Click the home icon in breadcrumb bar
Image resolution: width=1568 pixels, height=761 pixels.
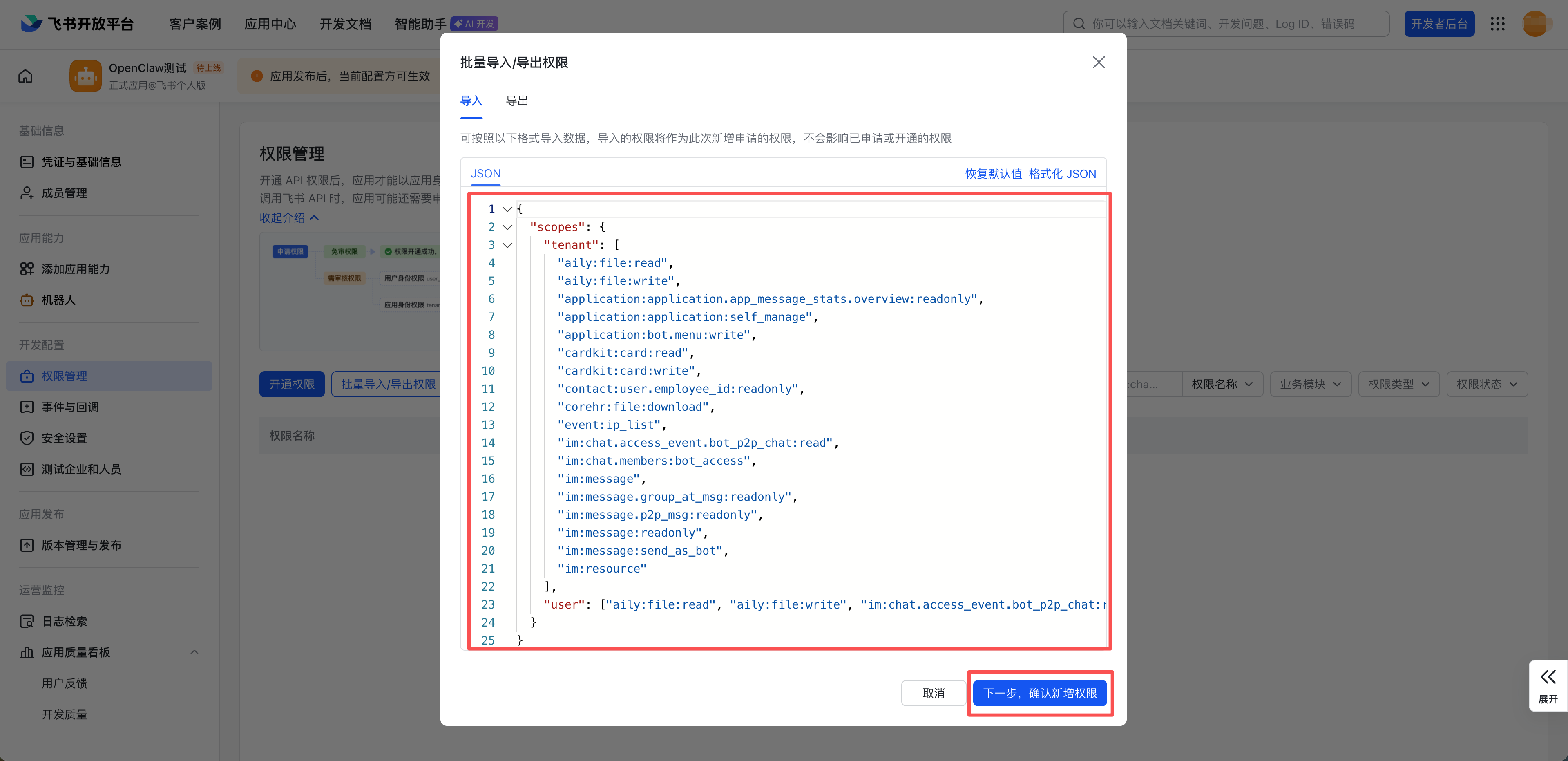click(x=25, y=76)
